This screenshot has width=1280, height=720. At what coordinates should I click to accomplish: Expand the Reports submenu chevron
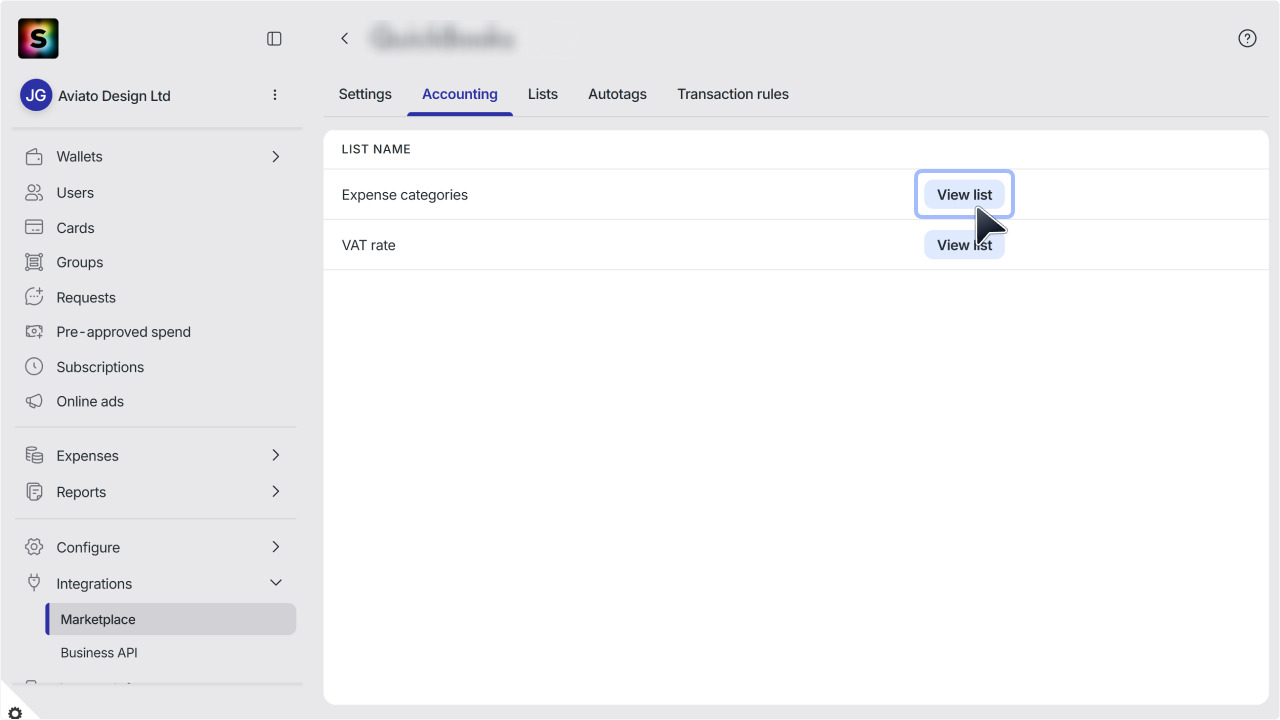276,491
